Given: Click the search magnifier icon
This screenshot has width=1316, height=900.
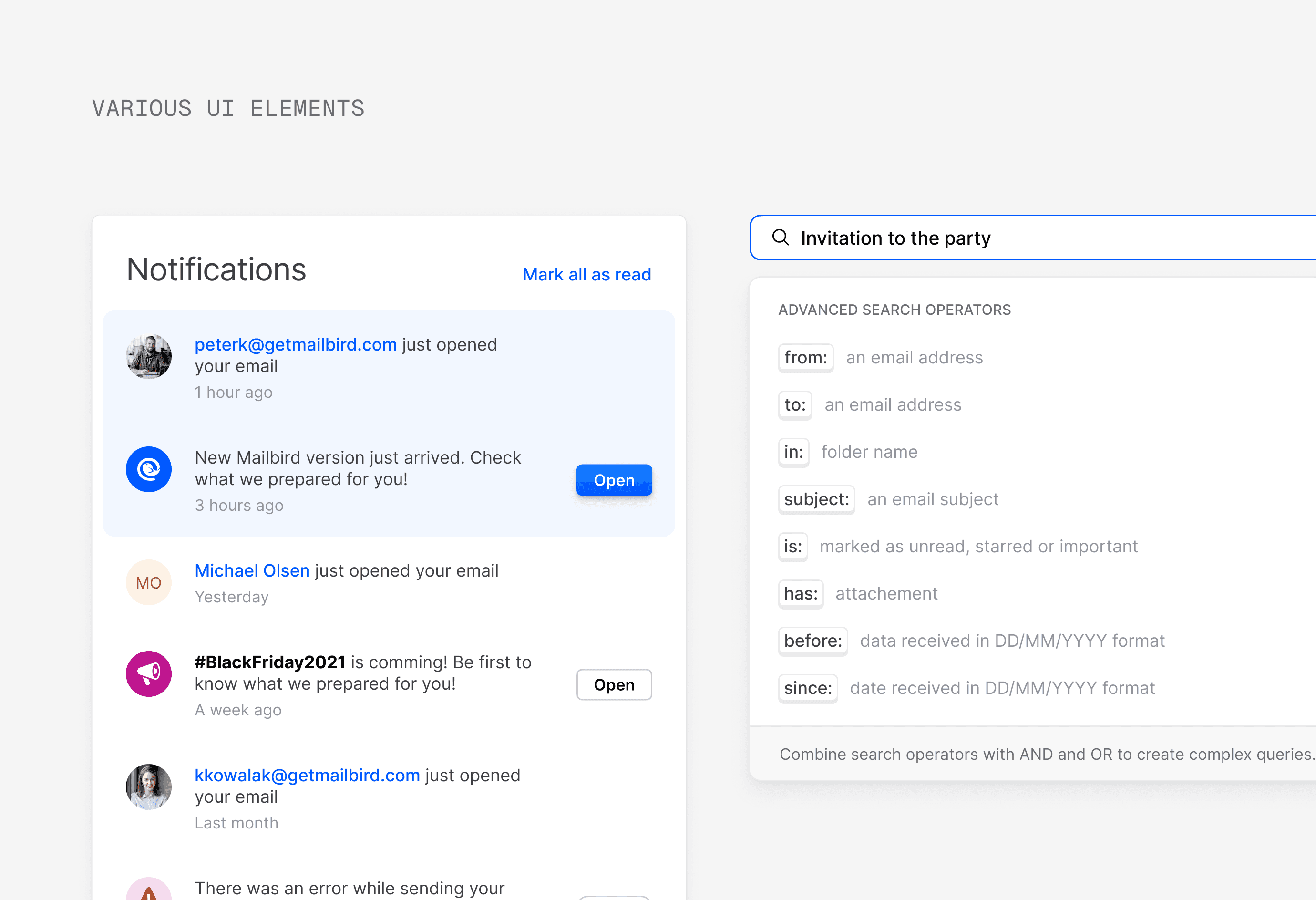Looking at the screenshot, I should click(781, 238).
